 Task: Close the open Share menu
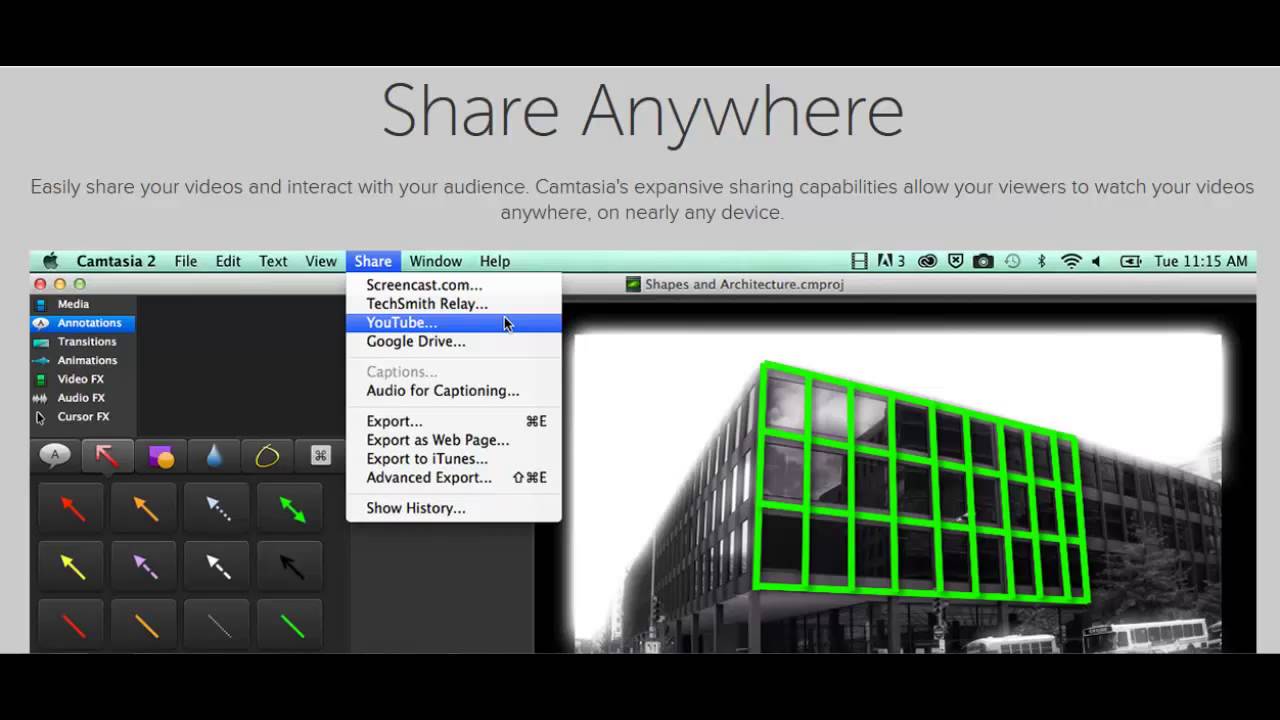click(x=373, y=261)
